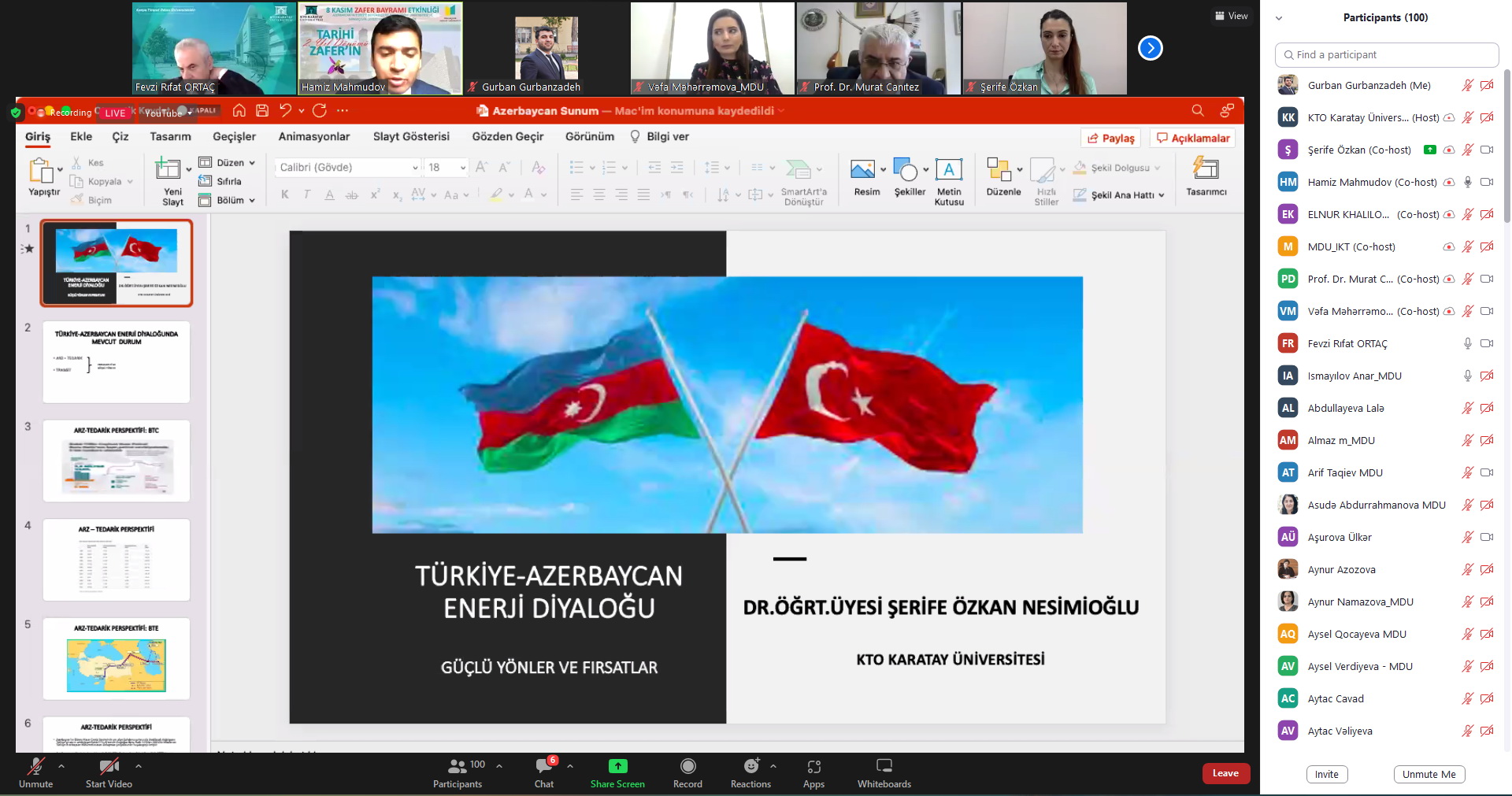Viewport: 1512px width, 796px height.
Task: Start Video in Zoom toolbar
Action: (x=109, y=772)
